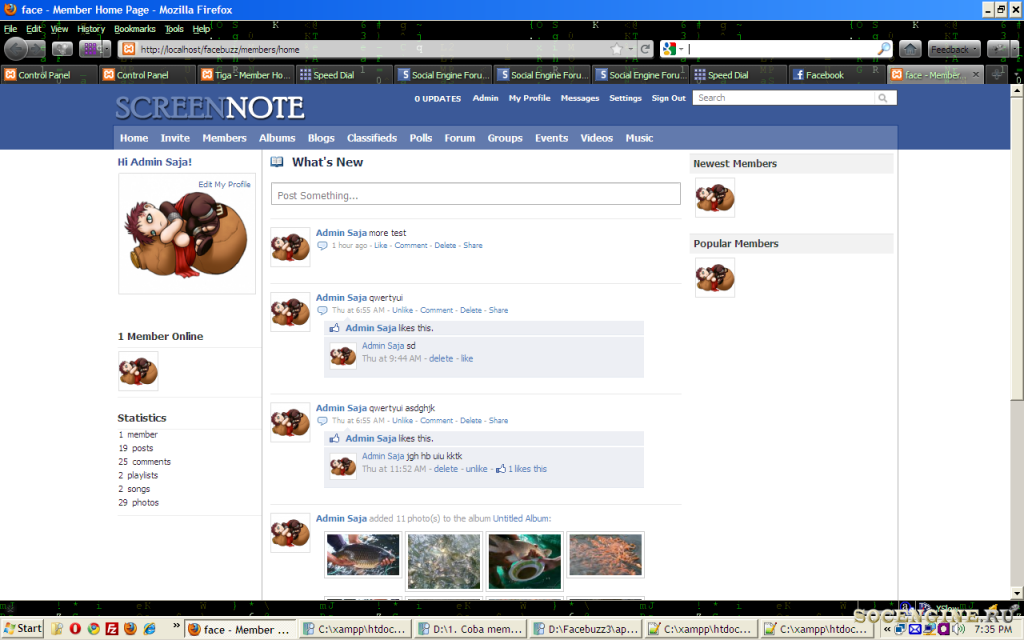Open the History menu
Screen dimensions: 1024x640
point(91,29)
